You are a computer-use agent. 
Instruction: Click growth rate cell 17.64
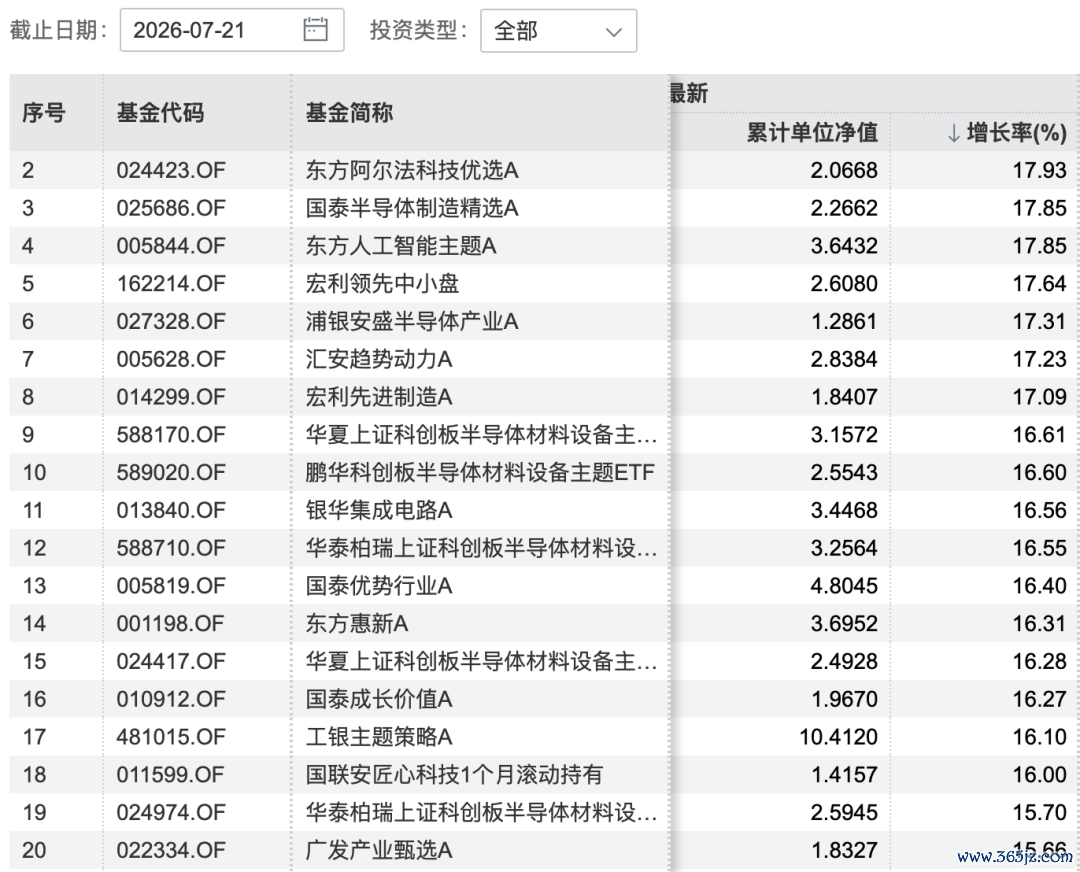[x=1039, y=284]
